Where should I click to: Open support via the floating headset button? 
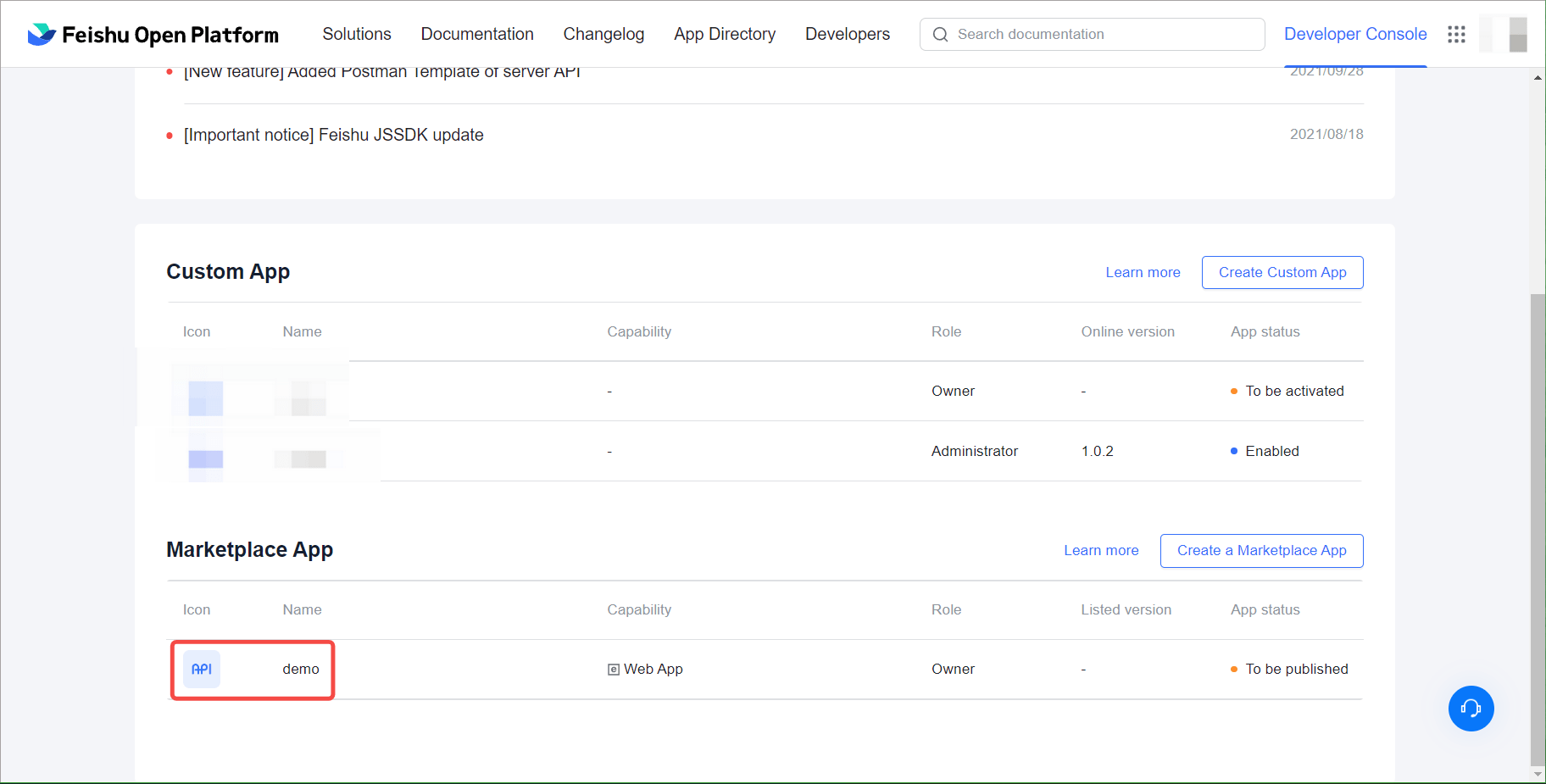pyautogui.click(x=1471, y=709)
